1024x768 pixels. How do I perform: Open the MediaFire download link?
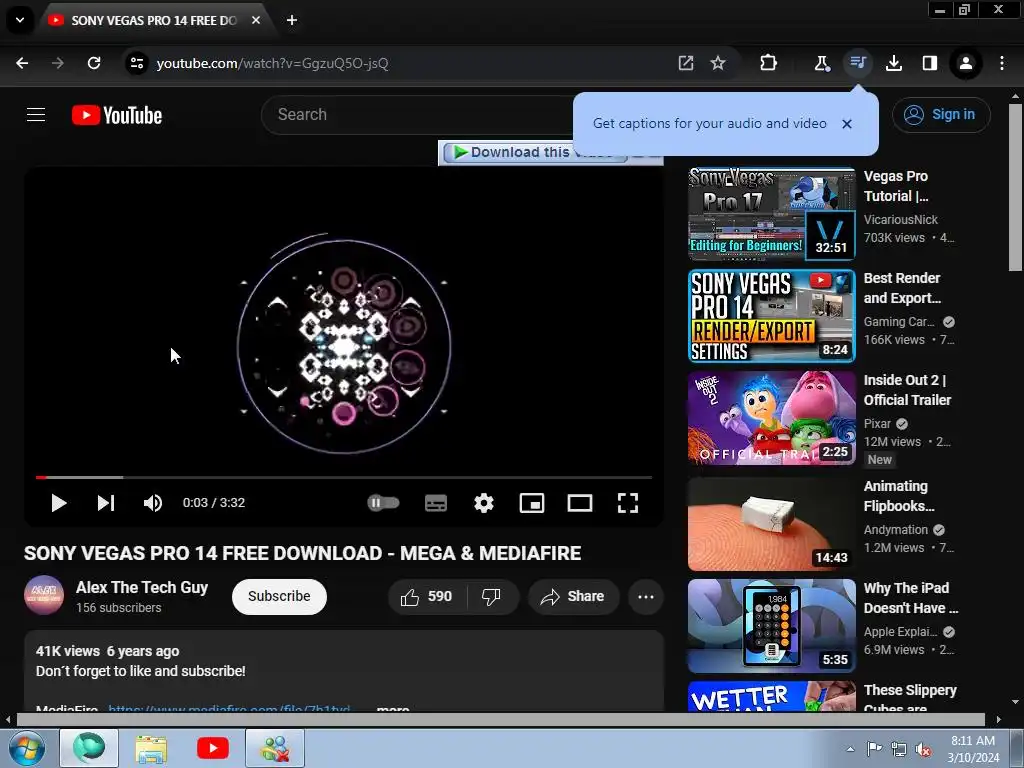click(229, 708)
